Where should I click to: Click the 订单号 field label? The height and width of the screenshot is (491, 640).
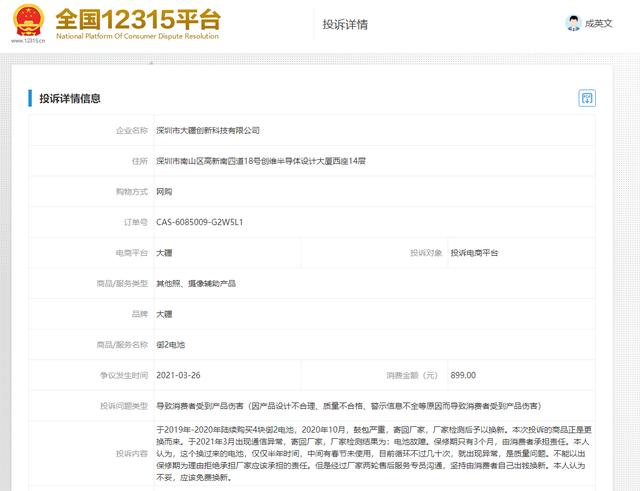[136, 222]
